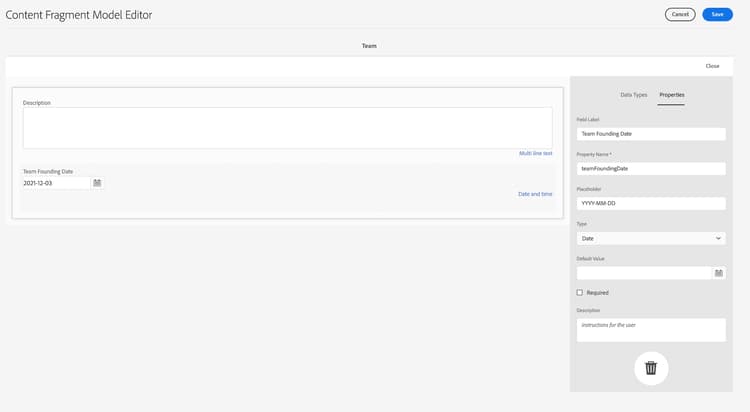
Task: Switch to the Data Types tab
Action: pyautogui.click(x=633, y=95)
